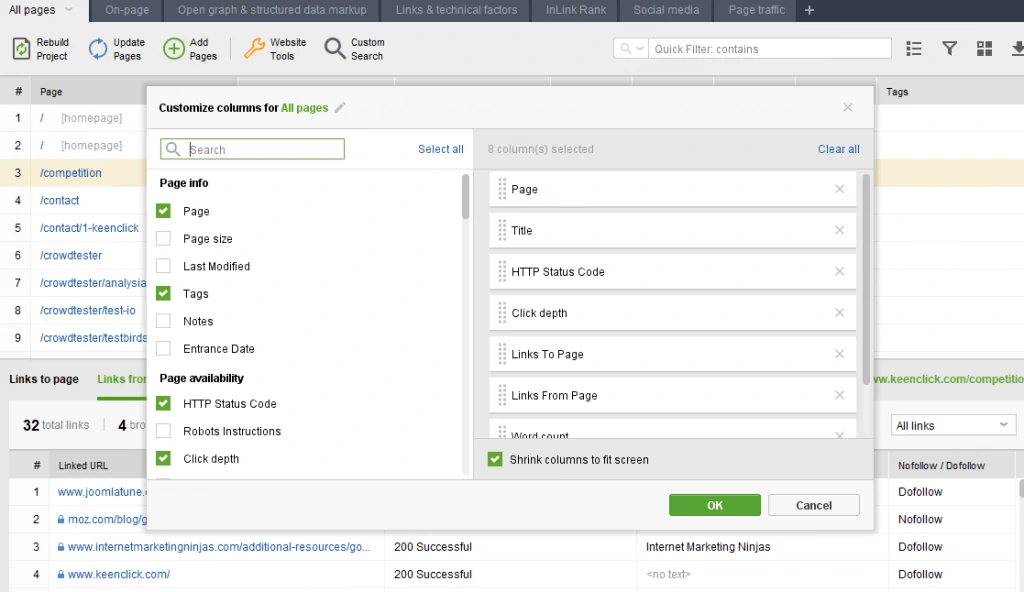Check the Robots Instructions checkbox

[x=163, y=431]
